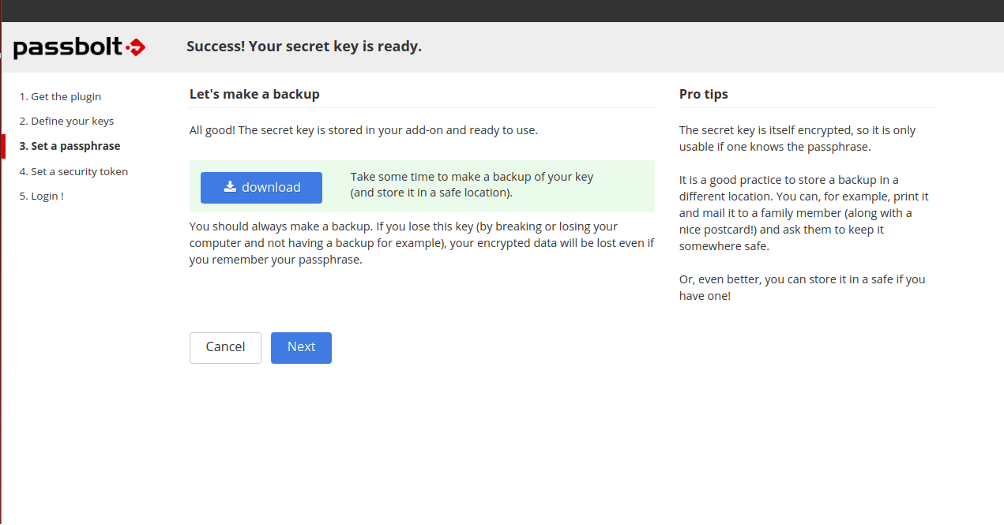Click the "Let's make a backup" heading

pos(254,94)
